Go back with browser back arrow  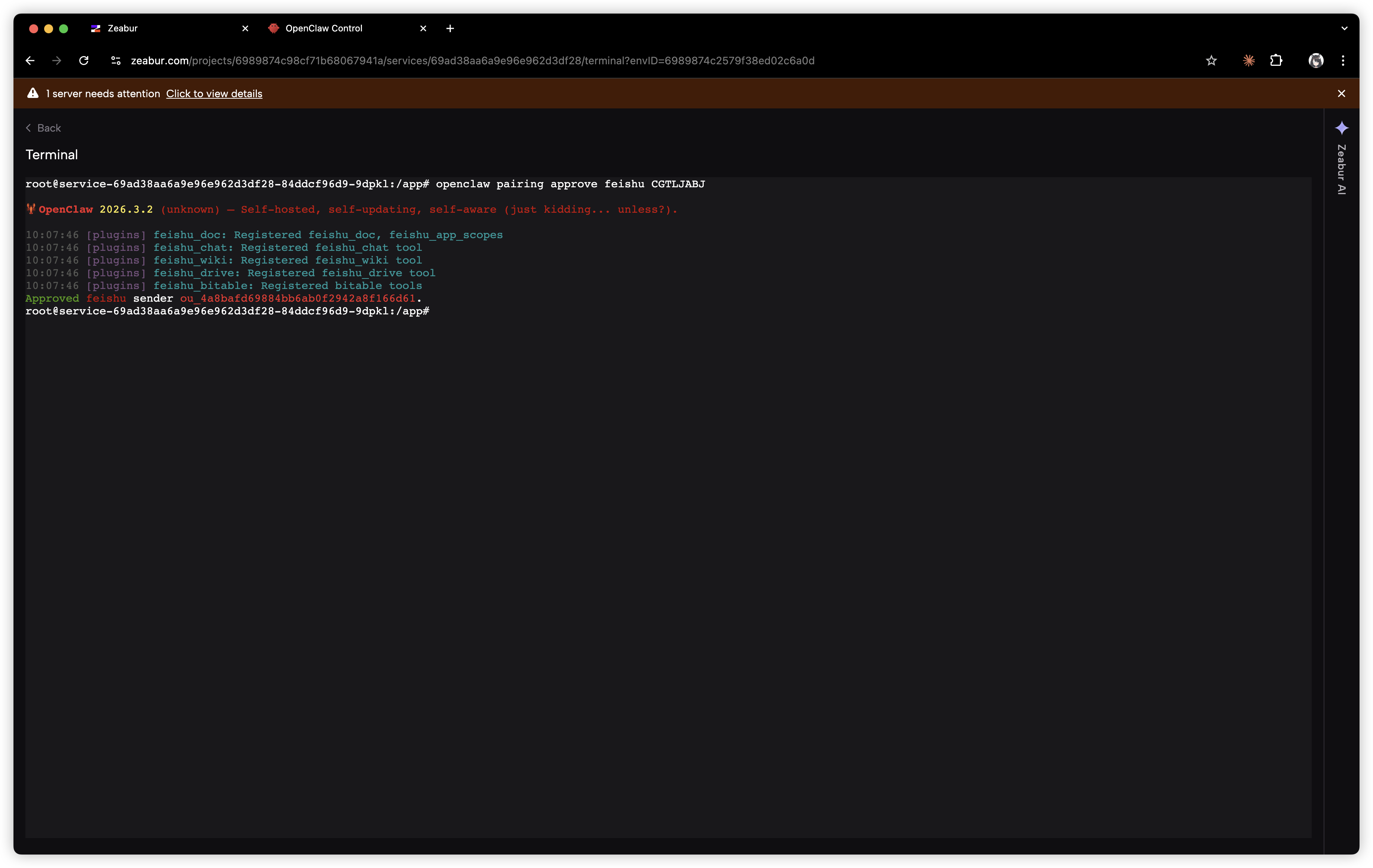pyautogui.click(x=30, y=61)
